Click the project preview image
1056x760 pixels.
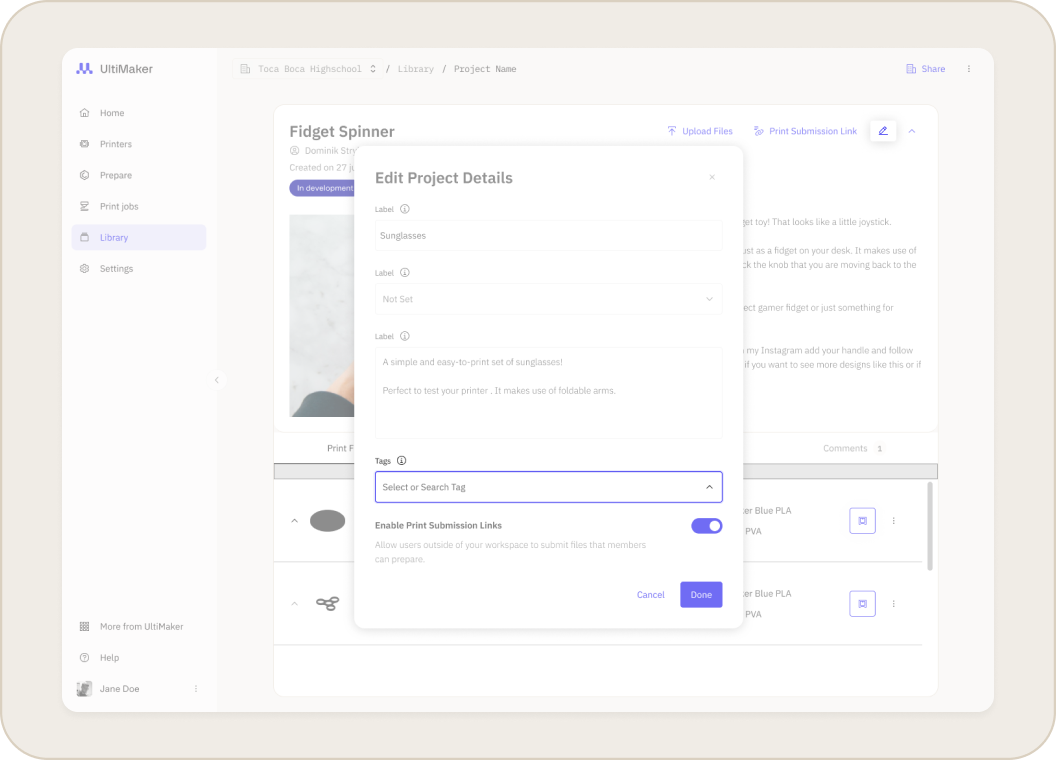pyautogui.click(x=322, y=316)
